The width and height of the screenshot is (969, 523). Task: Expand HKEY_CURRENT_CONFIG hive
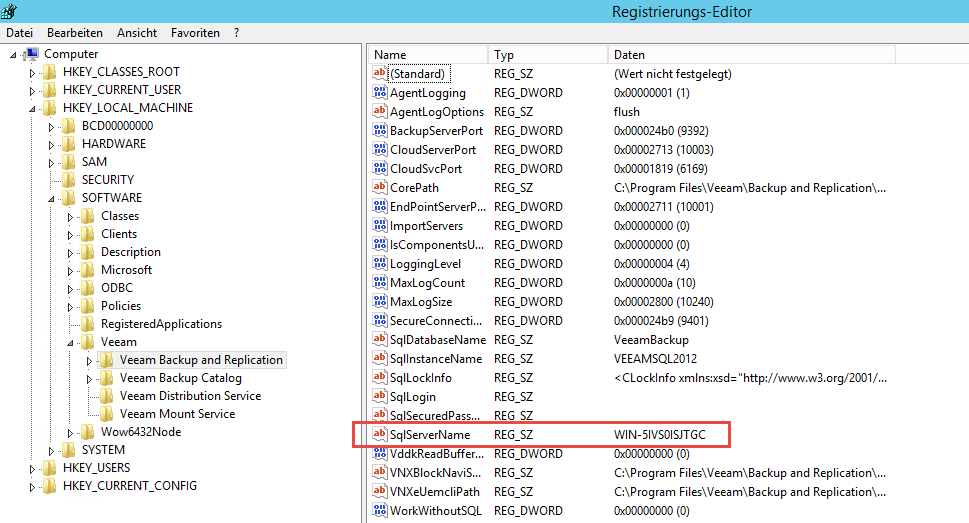(32, 487)
